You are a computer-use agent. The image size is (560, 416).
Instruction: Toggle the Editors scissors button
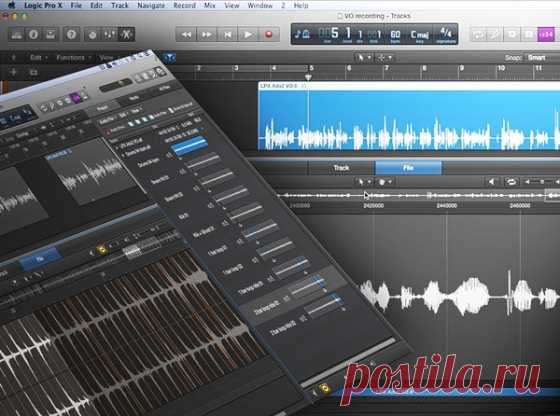click(x=126, y=35)
